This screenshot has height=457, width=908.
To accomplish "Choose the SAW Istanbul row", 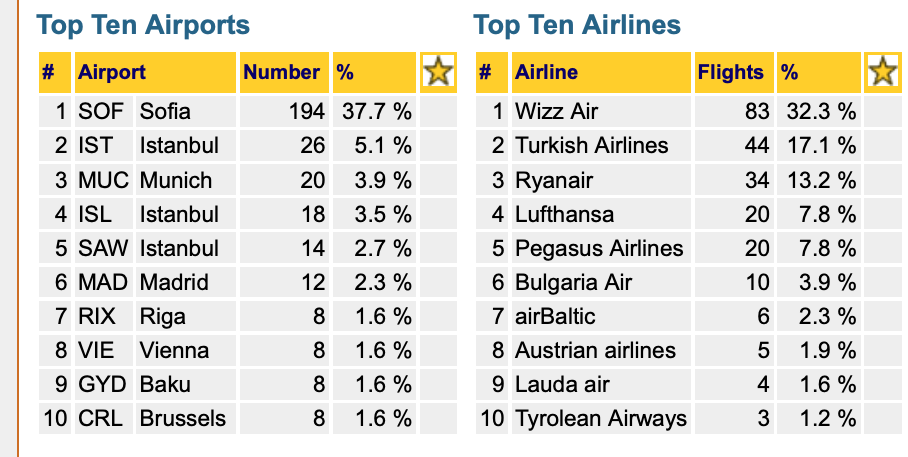I will pyautogui.click(x=247, y=248).
